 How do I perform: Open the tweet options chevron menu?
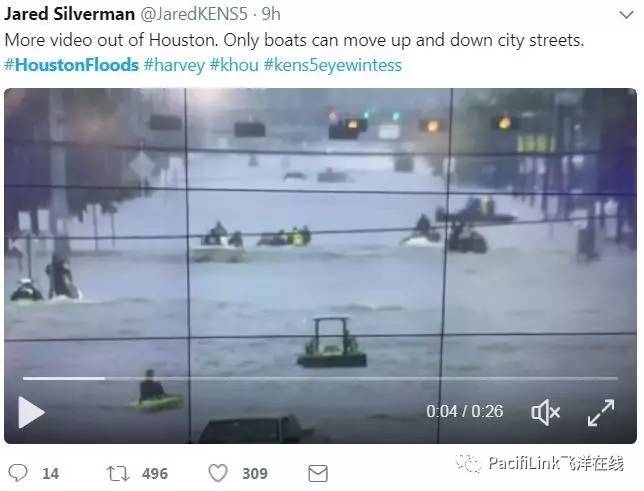626,15
